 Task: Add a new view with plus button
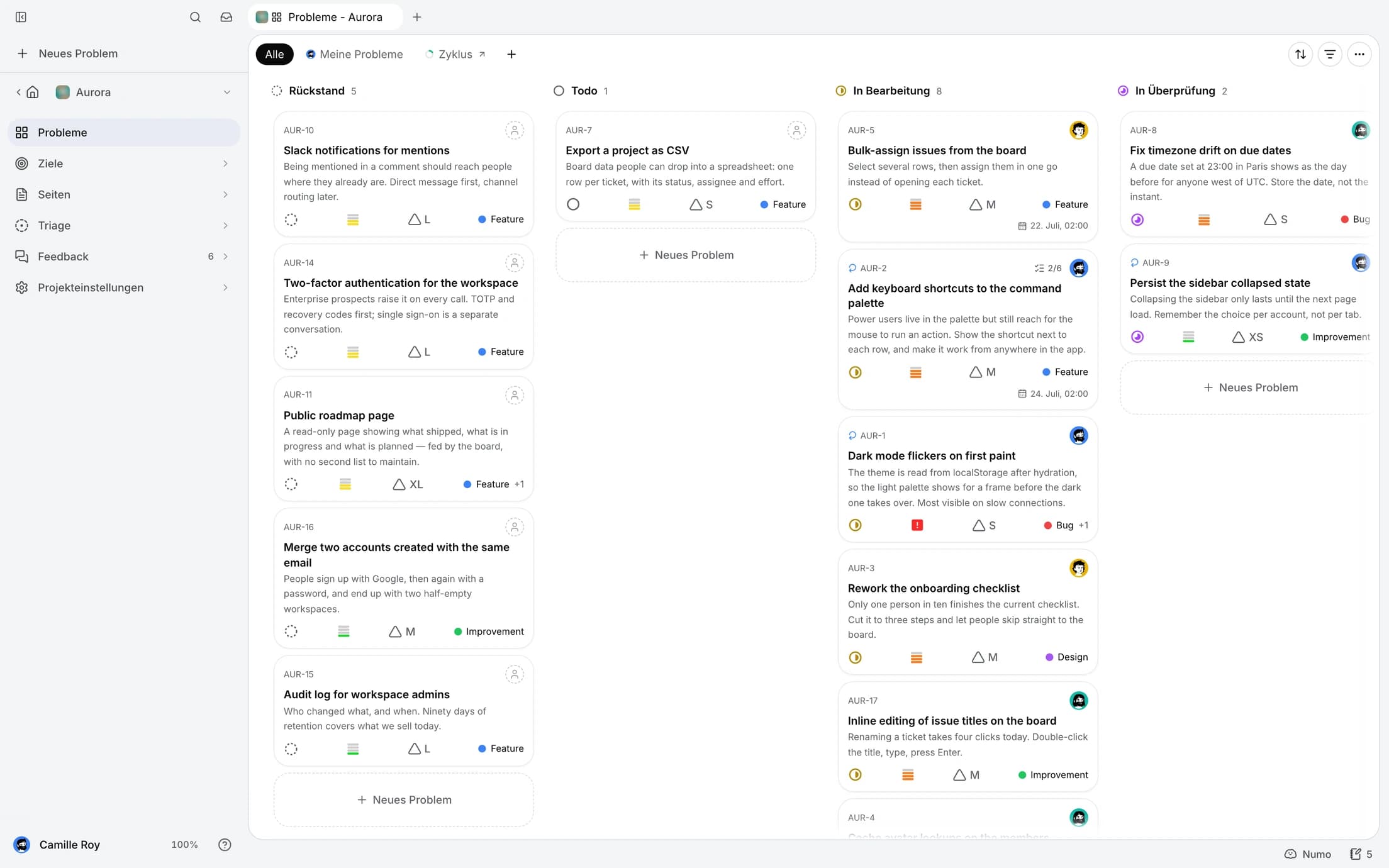coord(511,54)
